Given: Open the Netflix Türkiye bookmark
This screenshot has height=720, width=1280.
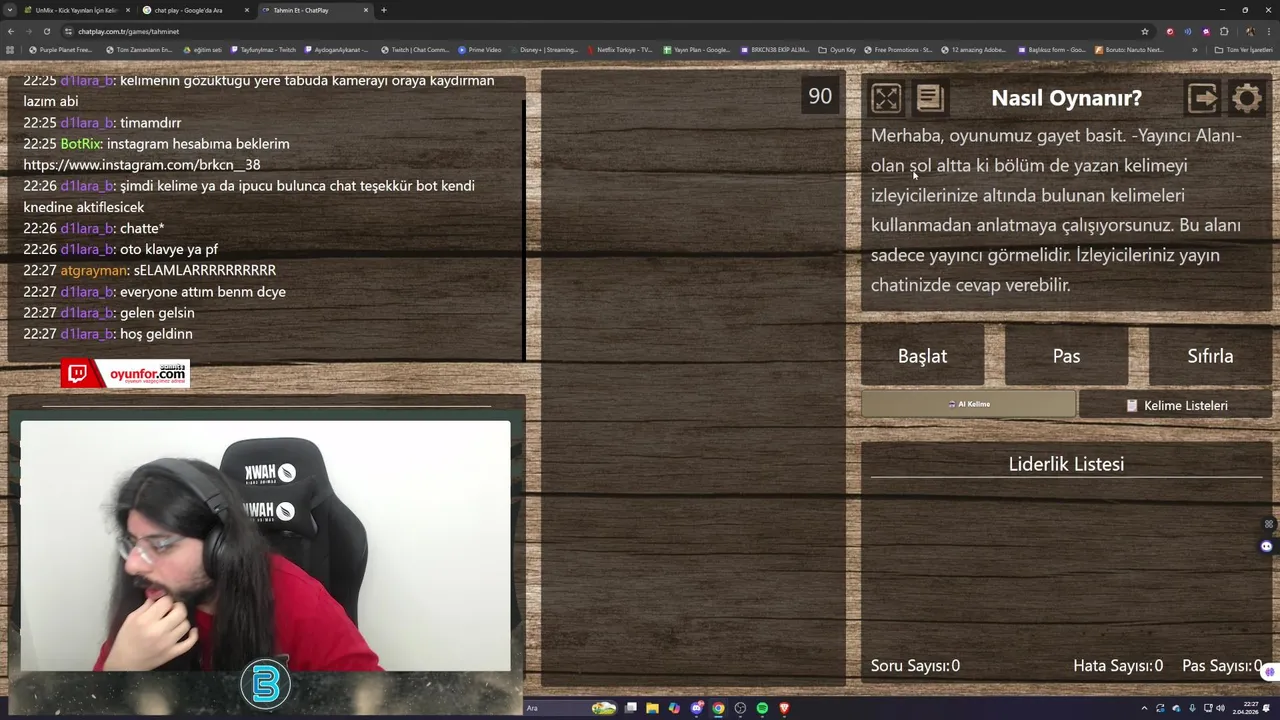Looking at the screenshot, I should 620,49.
